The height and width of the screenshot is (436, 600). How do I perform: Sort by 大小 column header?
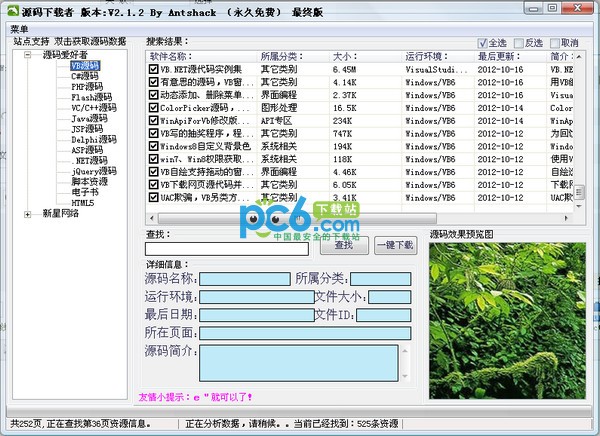pyautogui.click(x=365, y=57)
